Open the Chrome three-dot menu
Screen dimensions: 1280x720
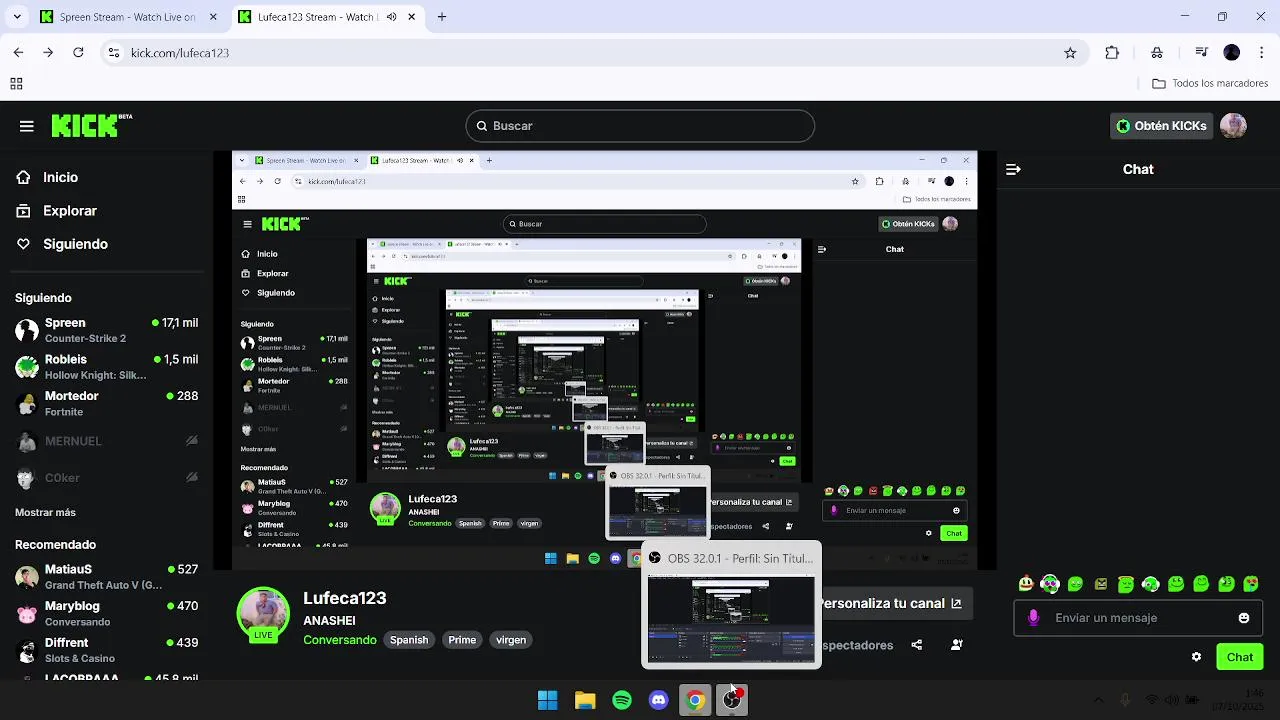pos(1262,53)
